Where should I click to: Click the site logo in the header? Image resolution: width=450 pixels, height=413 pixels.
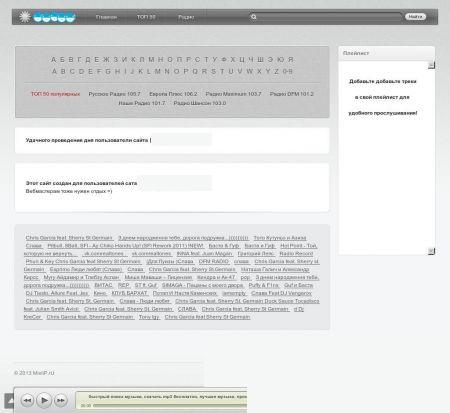point(47,17)
